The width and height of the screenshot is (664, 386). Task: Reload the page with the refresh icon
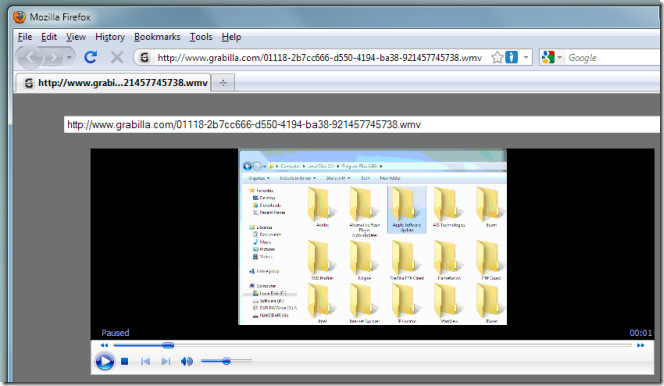[91, 57]
